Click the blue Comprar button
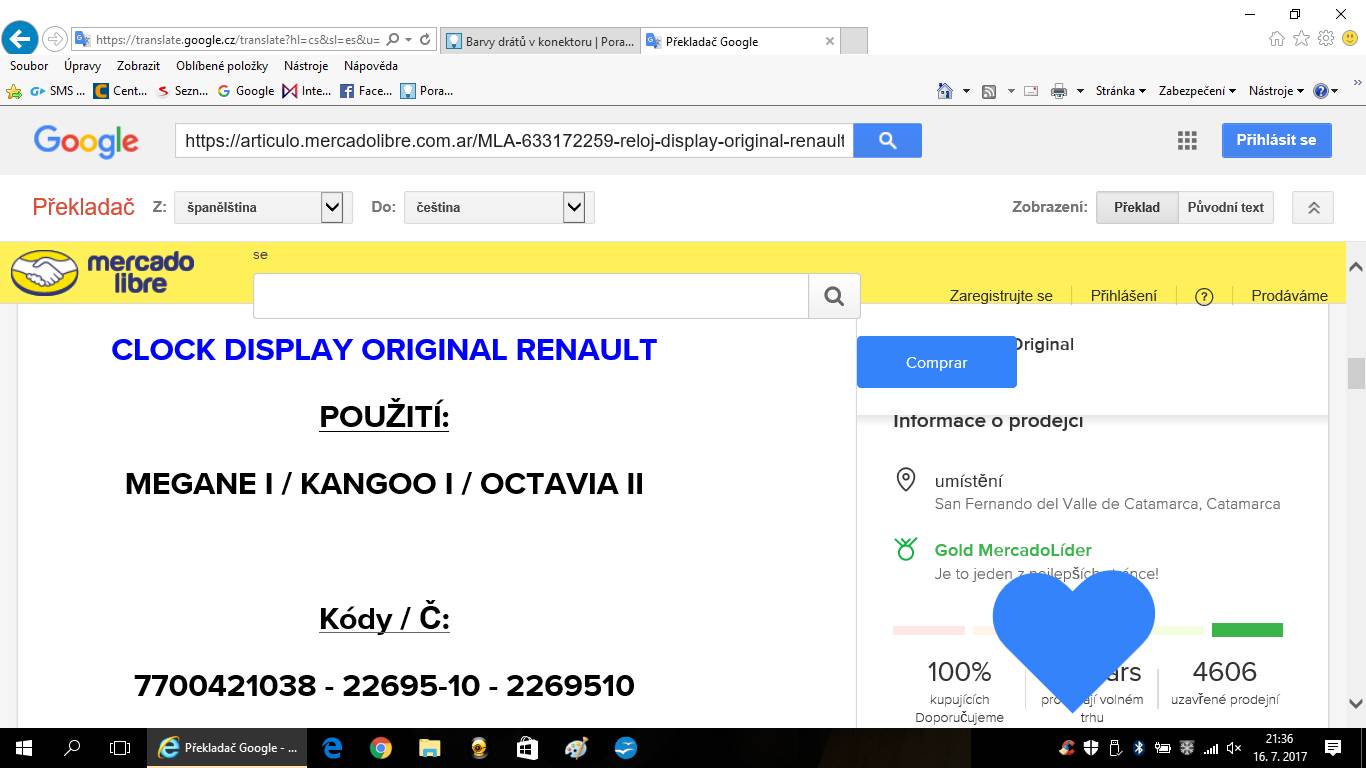1366x768 pixels. (x=936, y=362)
